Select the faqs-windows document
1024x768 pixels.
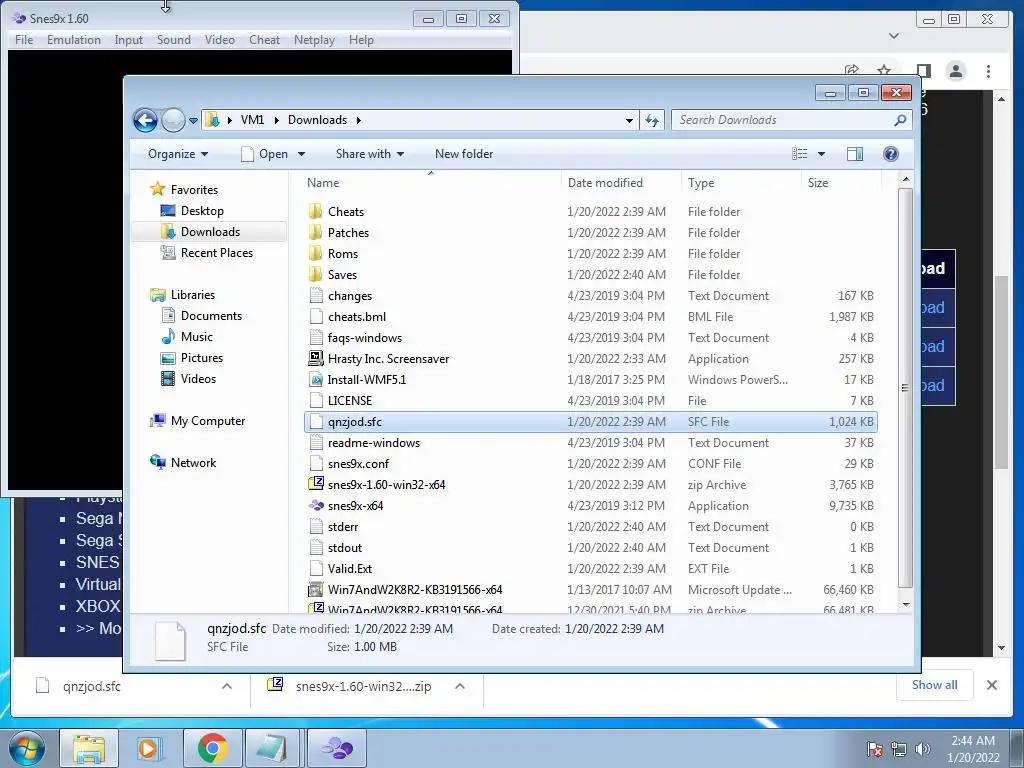point(364,338)
